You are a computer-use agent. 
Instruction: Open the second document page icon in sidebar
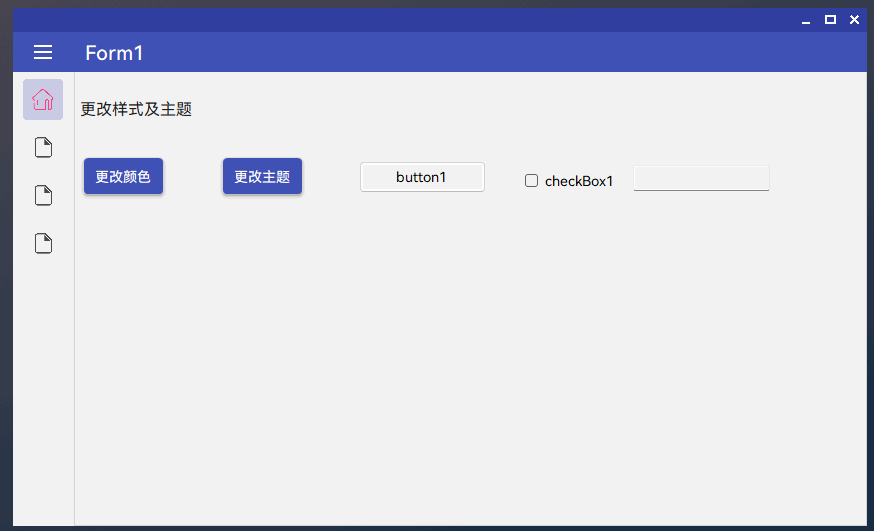43,196
